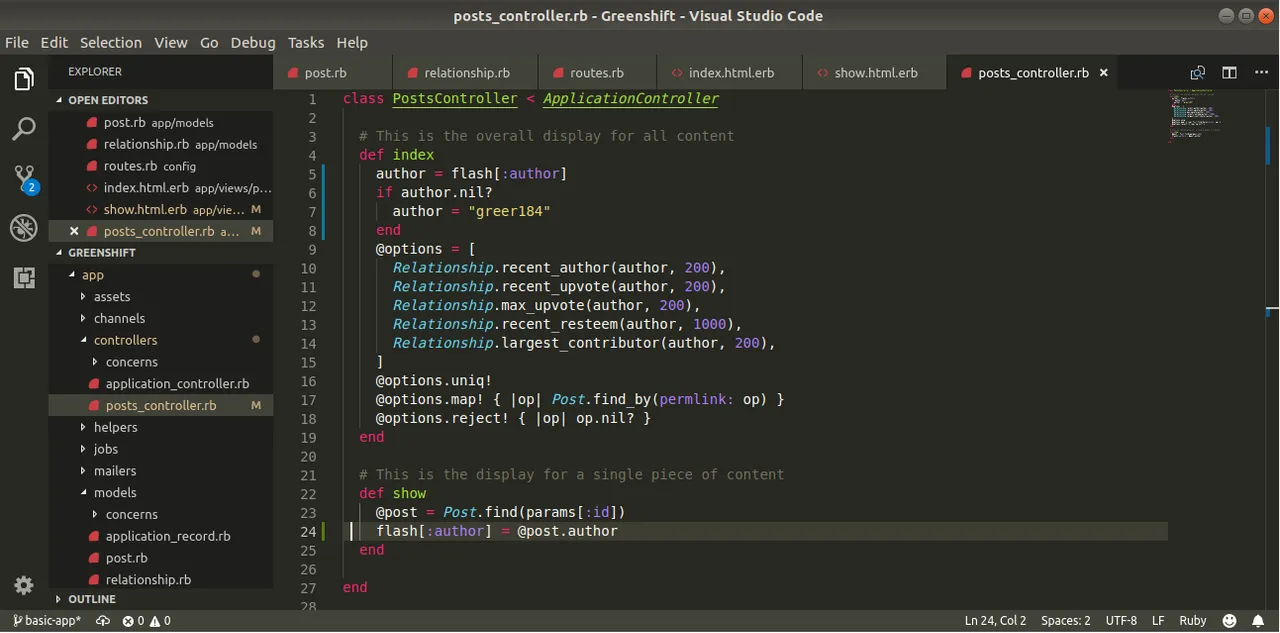
Task: Expand the mailers folder
Action: [161, 471]
